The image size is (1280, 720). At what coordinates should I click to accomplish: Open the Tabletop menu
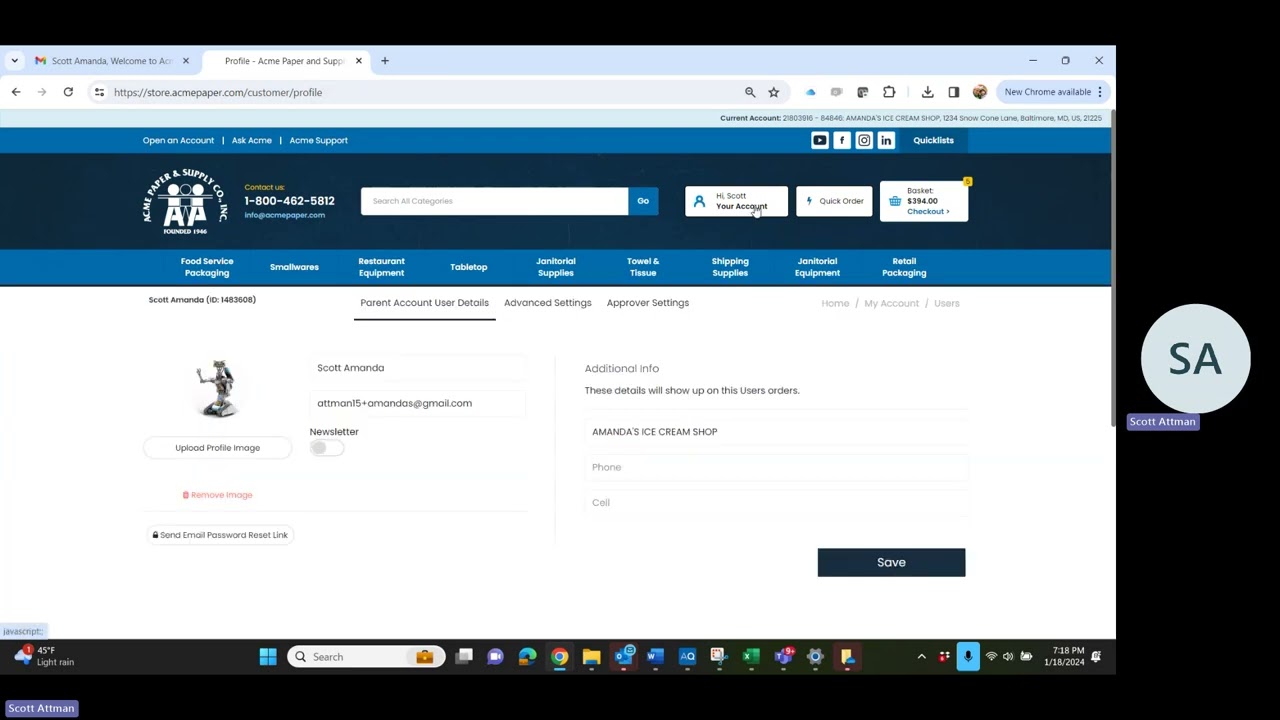tap(468, 267)
